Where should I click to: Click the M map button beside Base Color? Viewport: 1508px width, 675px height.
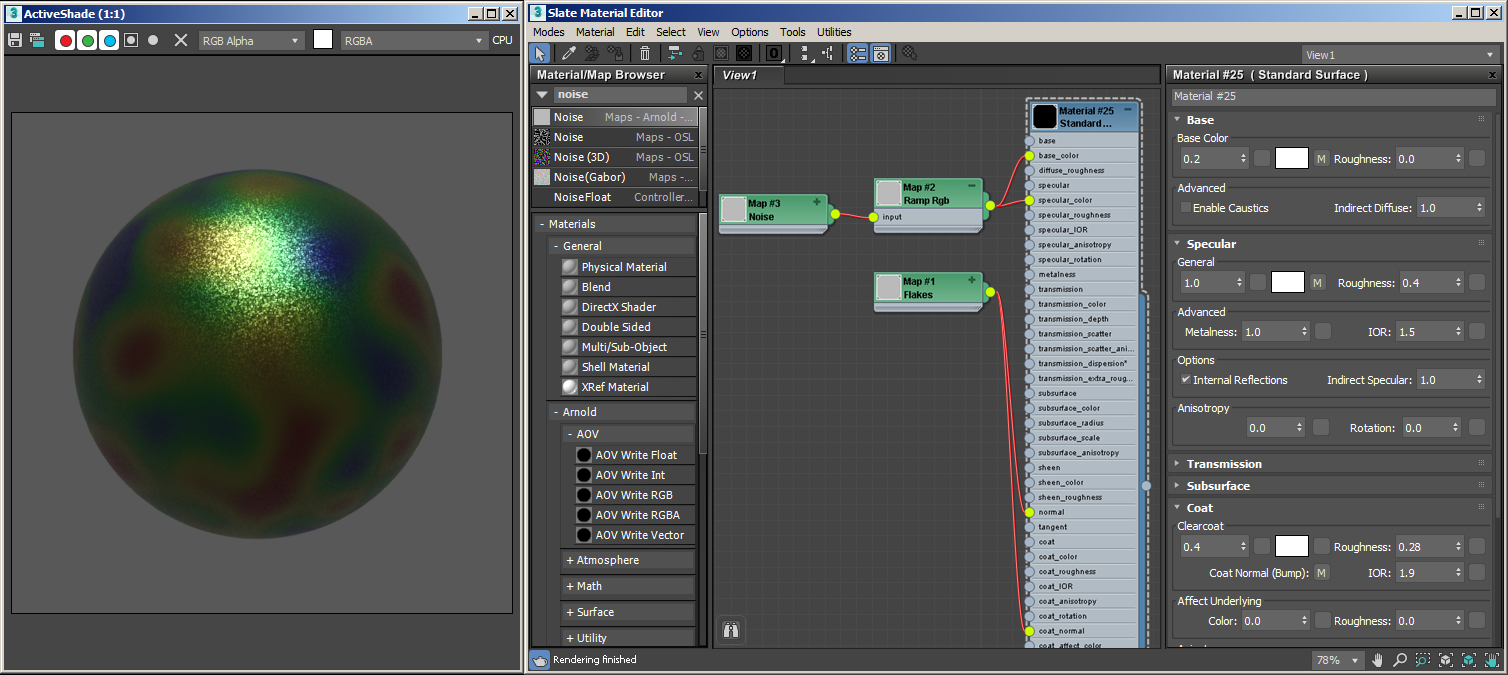pyautogui.click(x=1321, y=158)
